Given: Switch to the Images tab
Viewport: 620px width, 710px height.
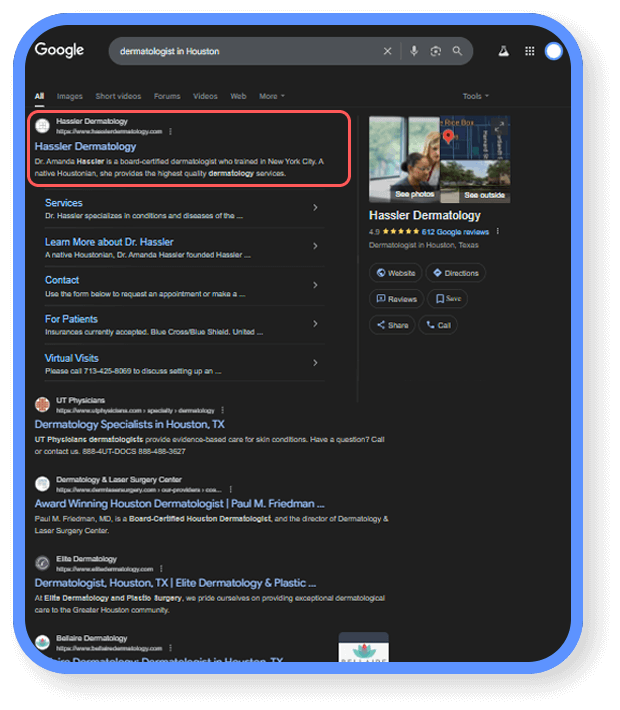Looking at the screenshot, I should 70,97.
